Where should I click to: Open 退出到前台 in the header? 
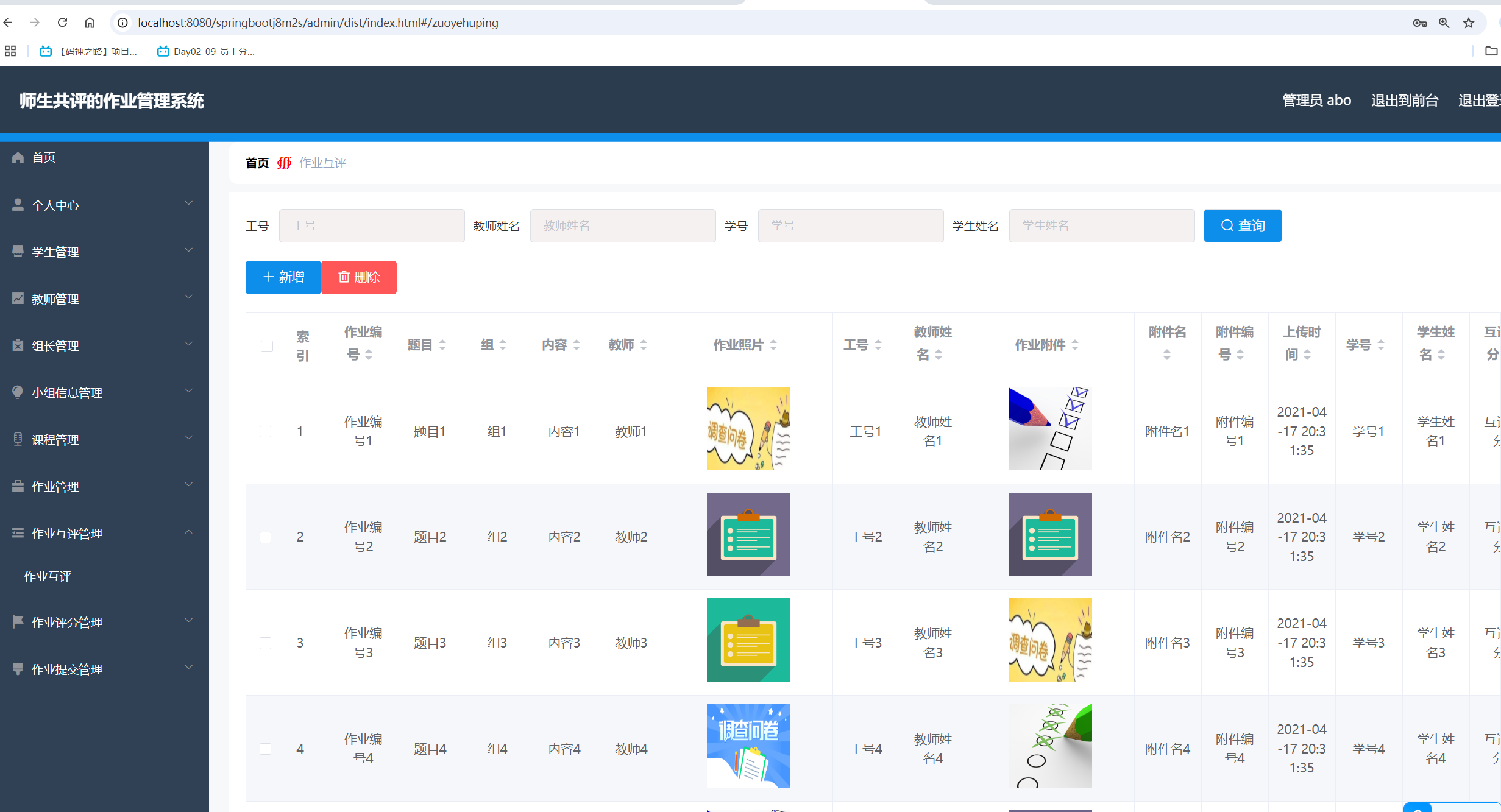(1404, 101)
